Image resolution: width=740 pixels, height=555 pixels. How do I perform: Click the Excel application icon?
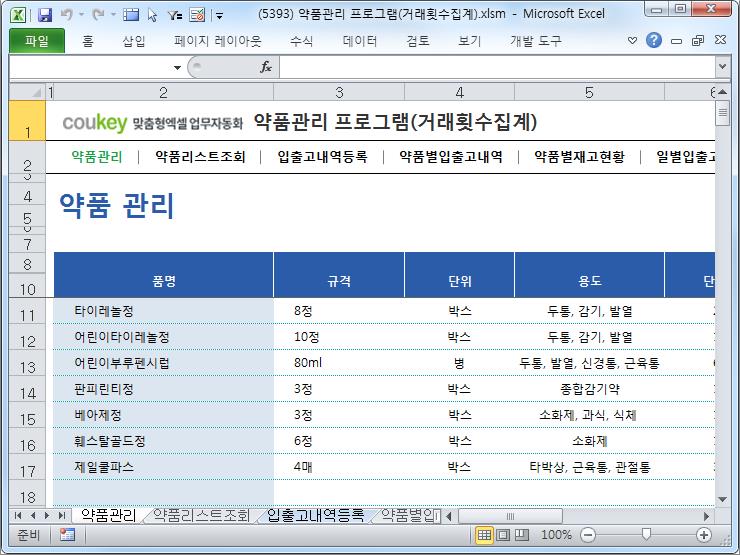(18, 15)
